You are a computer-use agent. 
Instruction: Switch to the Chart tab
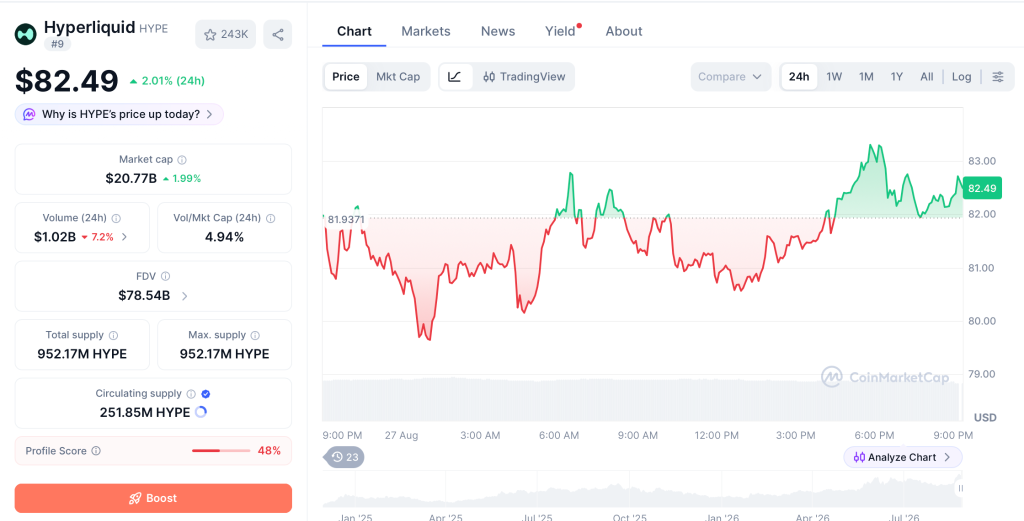(x=354, y=31)
